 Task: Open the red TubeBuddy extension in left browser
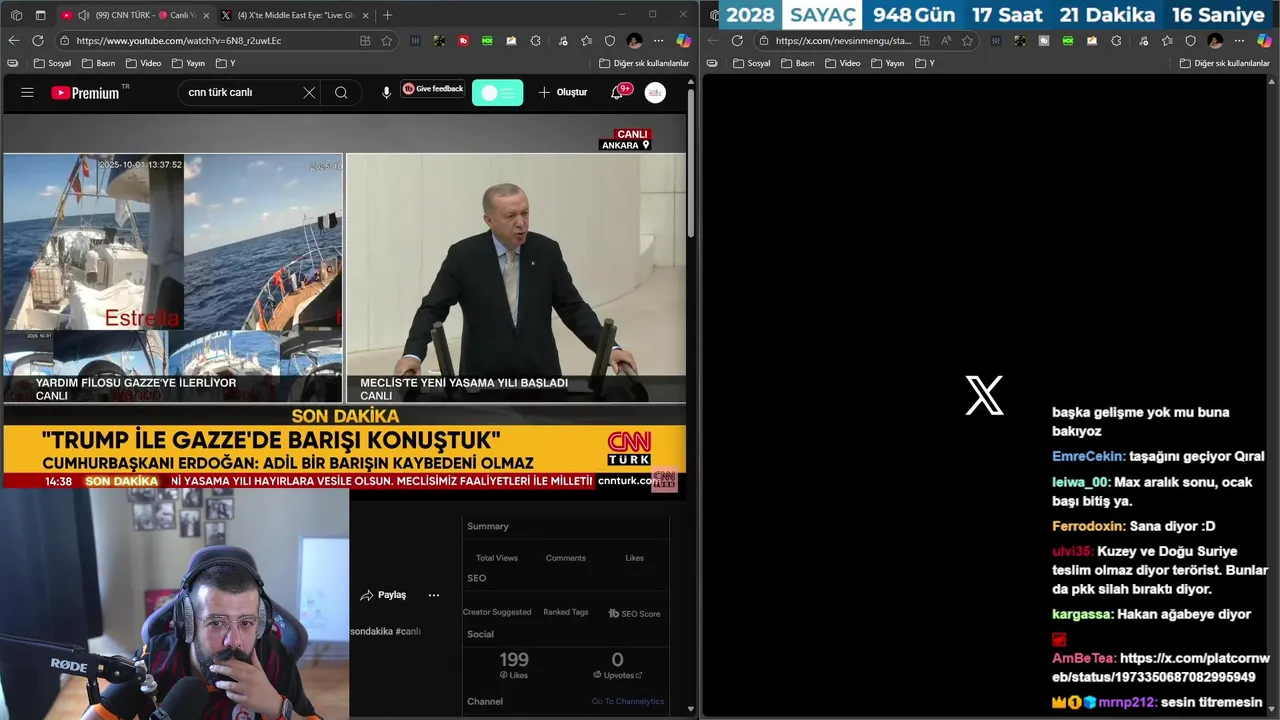pyautogui.click(x=463, y=41)
